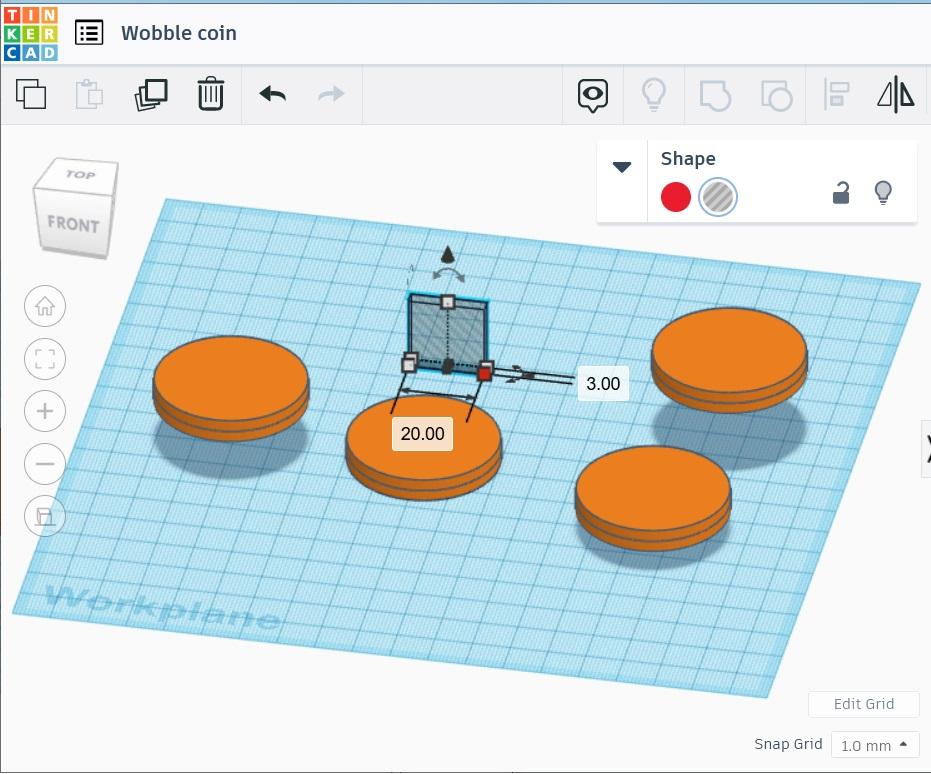Click the Ungroup shapes icon
This screenshot has width=931, height=774.
(x=776, y=95)
